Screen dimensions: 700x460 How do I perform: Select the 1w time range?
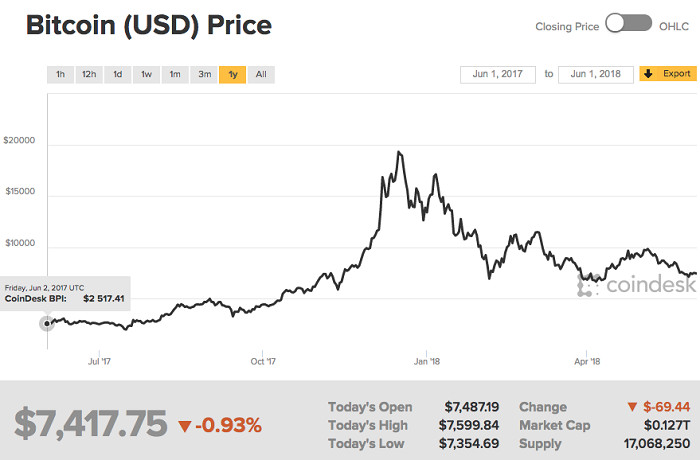coord(146,75)
